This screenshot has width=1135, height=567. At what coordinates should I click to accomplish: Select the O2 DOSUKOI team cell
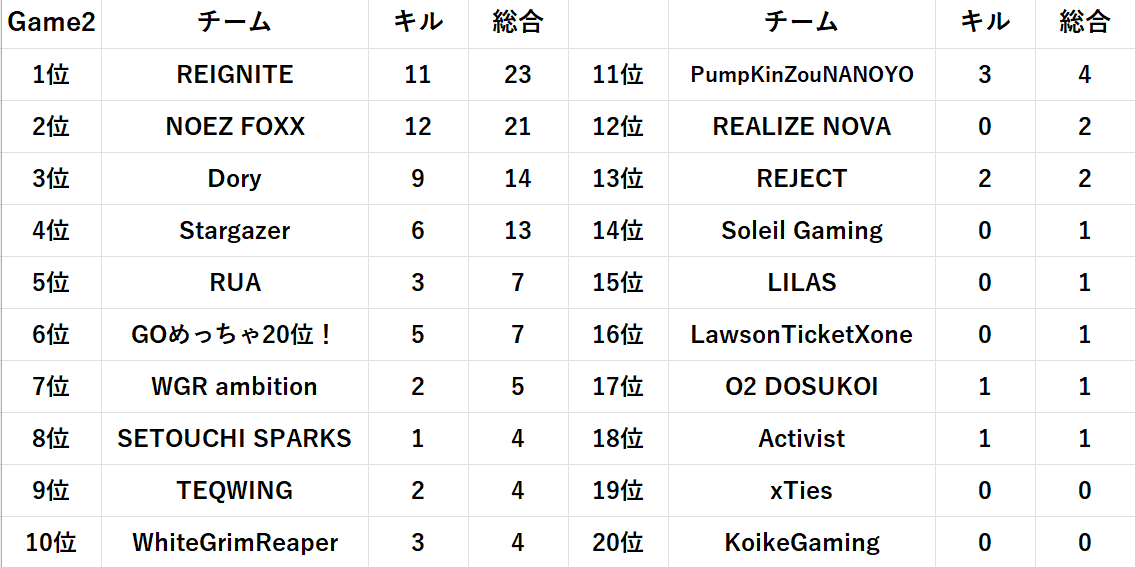pyautogui.click(x=802, y=387)
